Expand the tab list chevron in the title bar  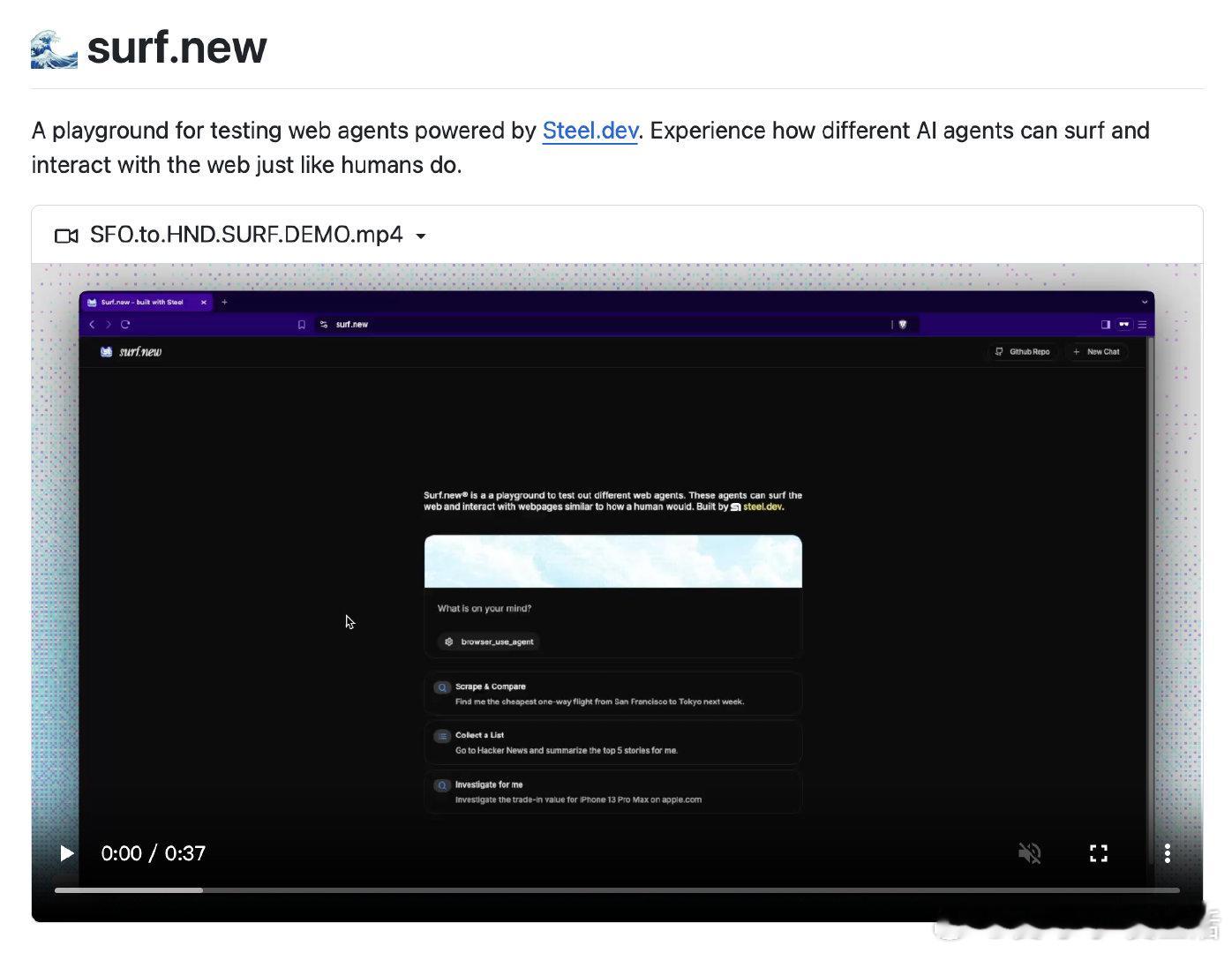pos(1145,302)
